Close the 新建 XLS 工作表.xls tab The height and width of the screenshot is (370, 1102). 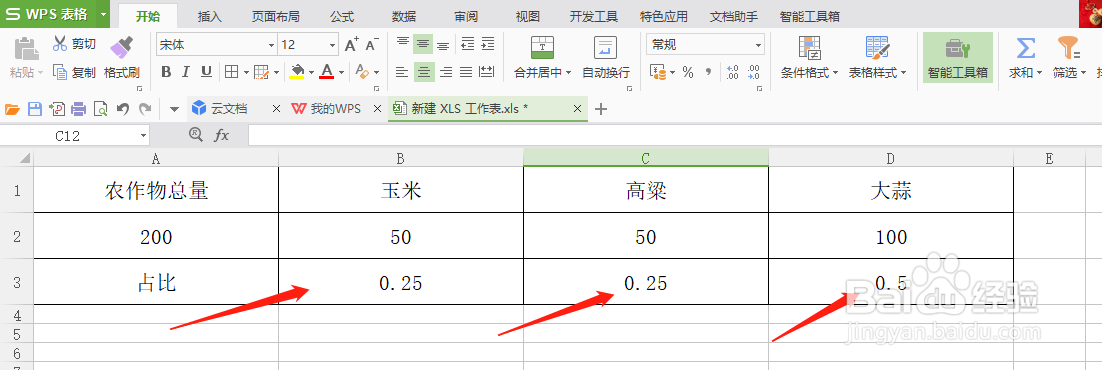(x=578, y=108)
